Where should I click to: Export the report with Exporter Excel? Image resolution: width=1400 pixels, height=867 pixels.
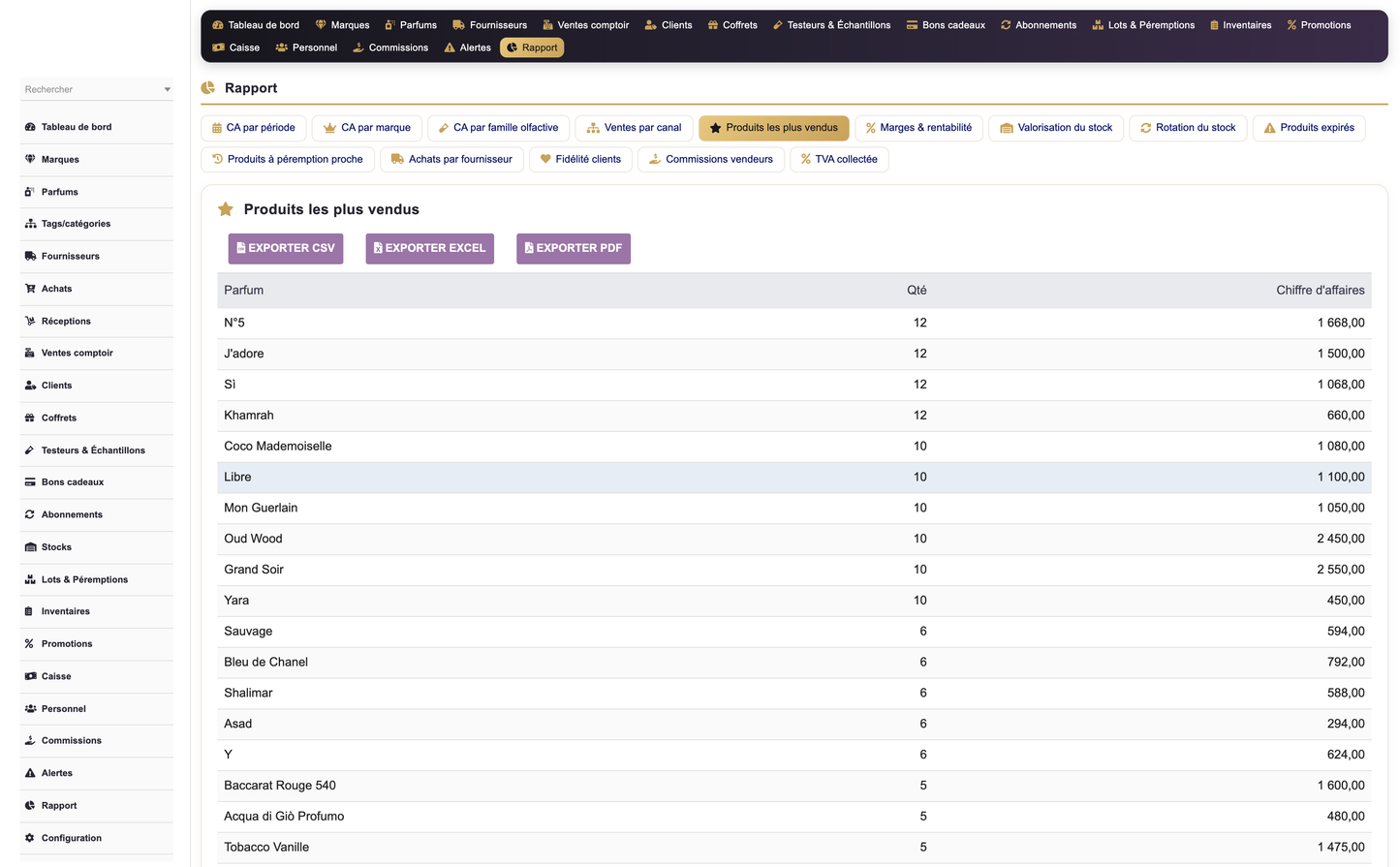coord(429,249)
